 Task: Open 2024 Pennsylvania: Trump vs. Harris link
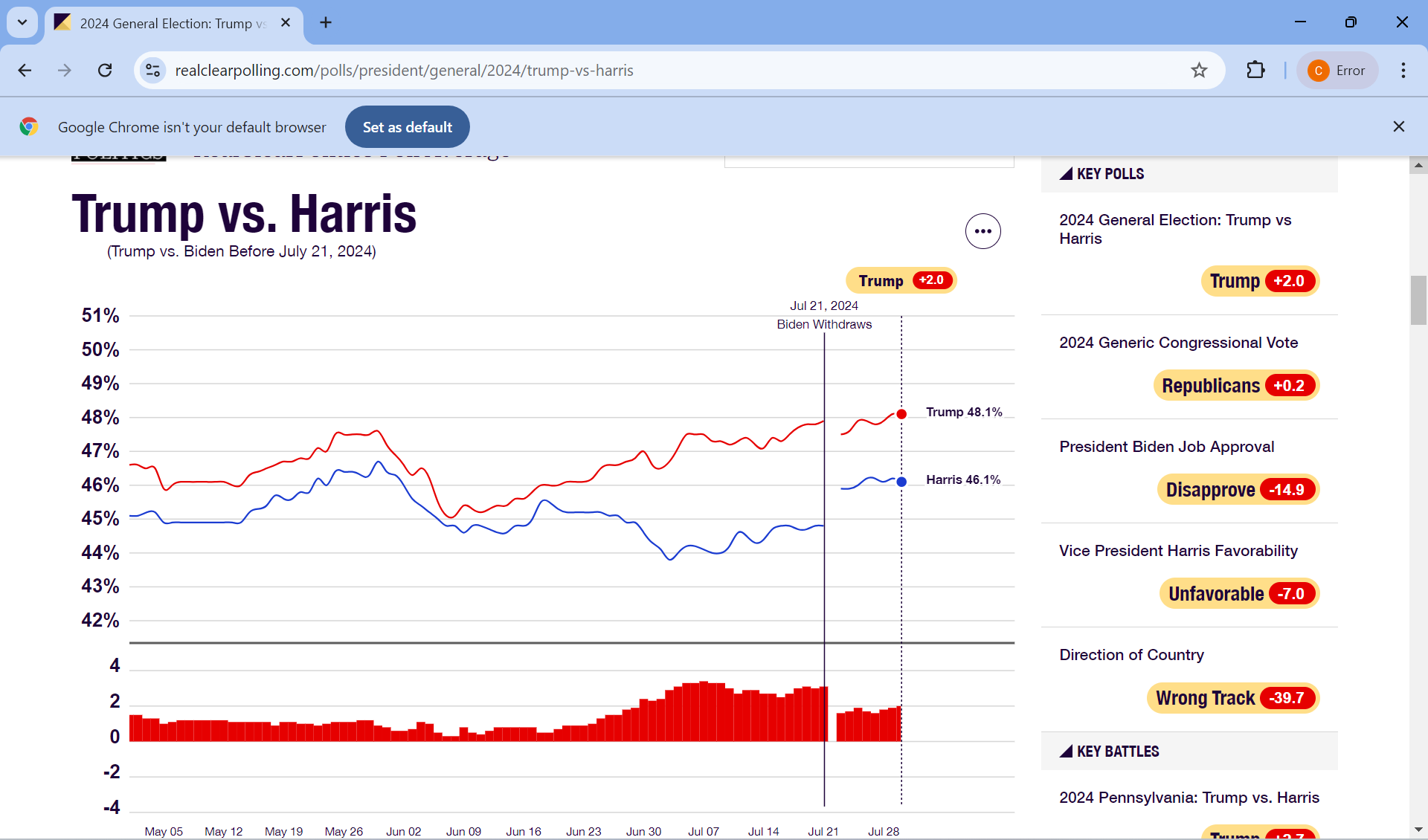click(1189, 798)
